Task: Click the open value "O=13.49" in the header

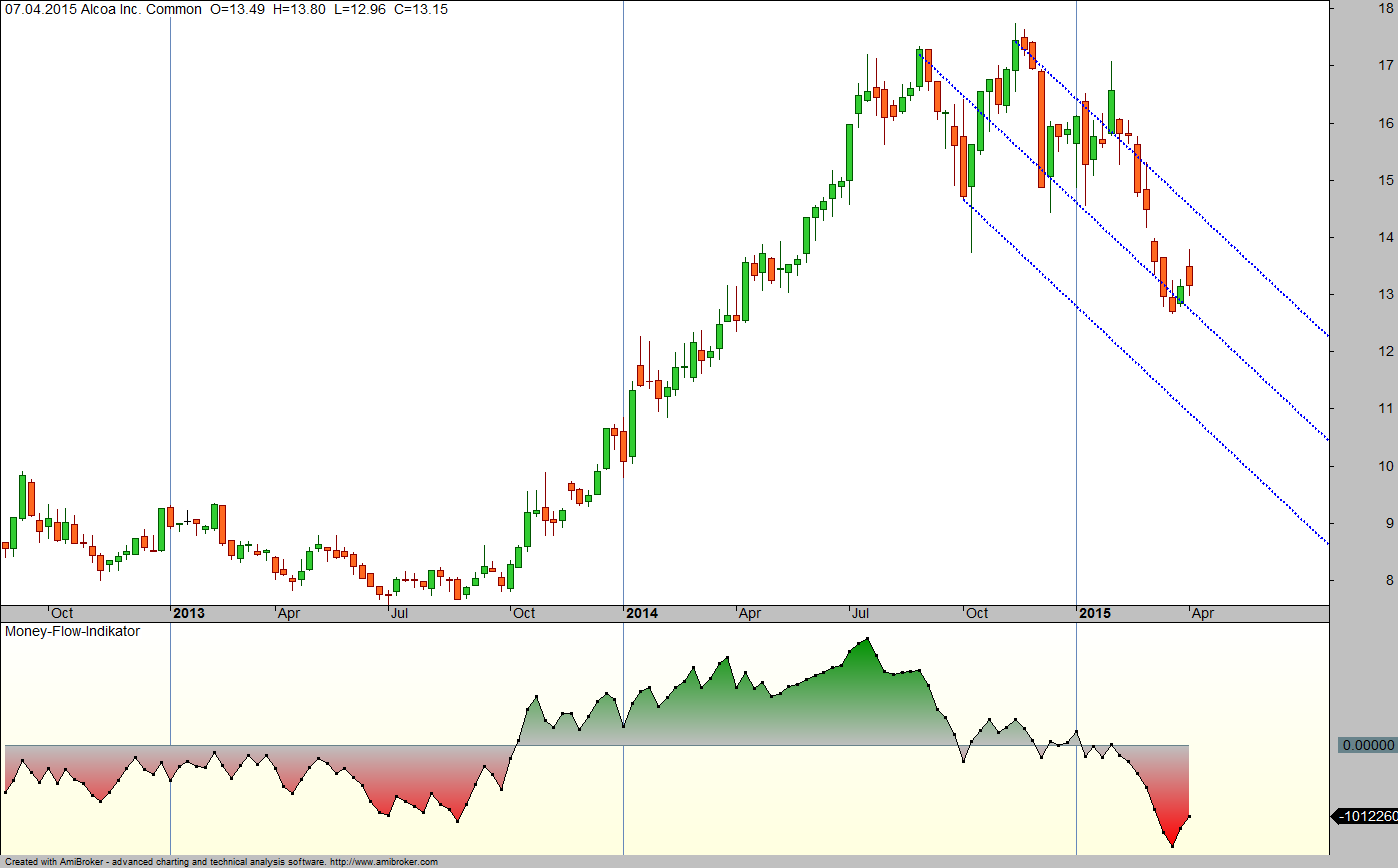Action: coord(238,10)
